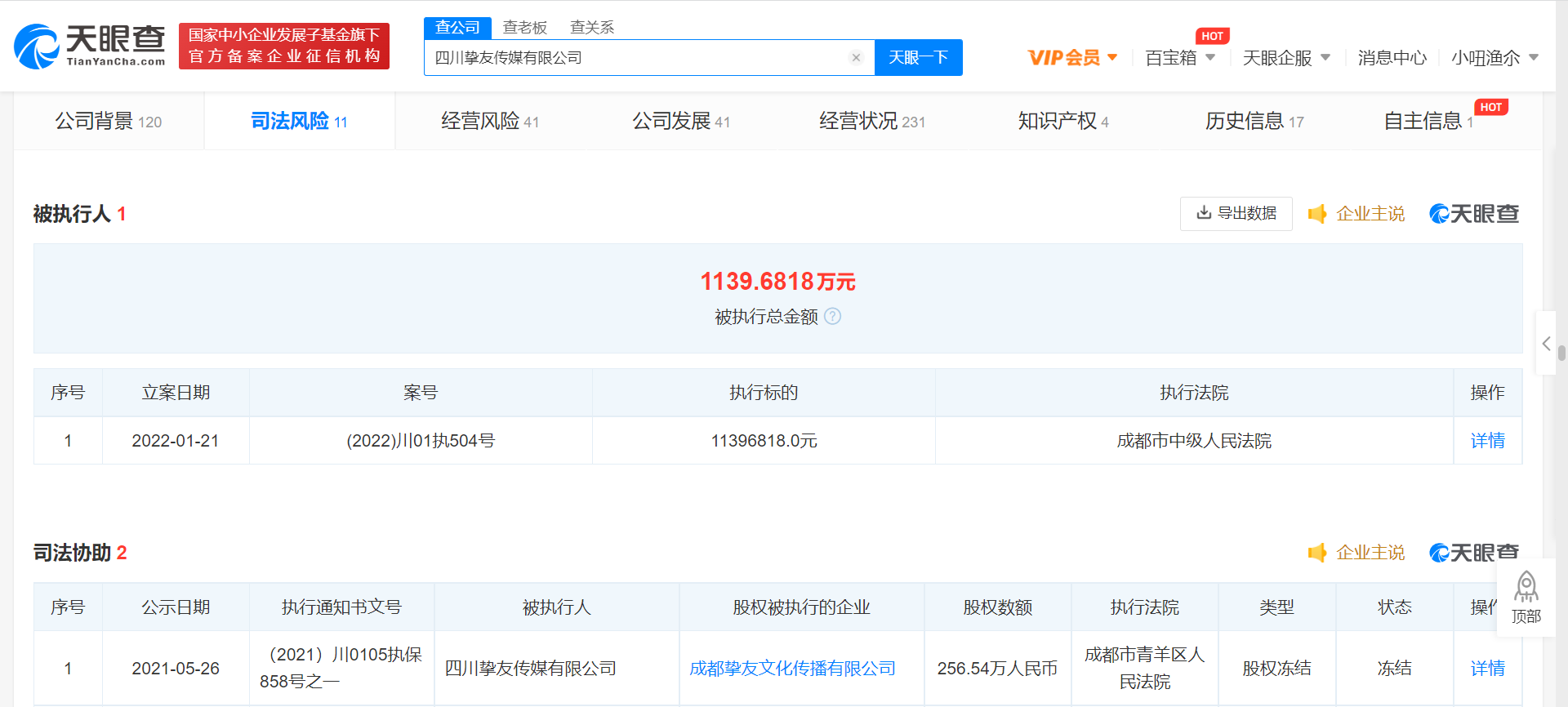Click the case number (2022)川01执504号 cell
Viewport: 1568px width, 707px height.
pyautogui.click(x=421, y=441)
